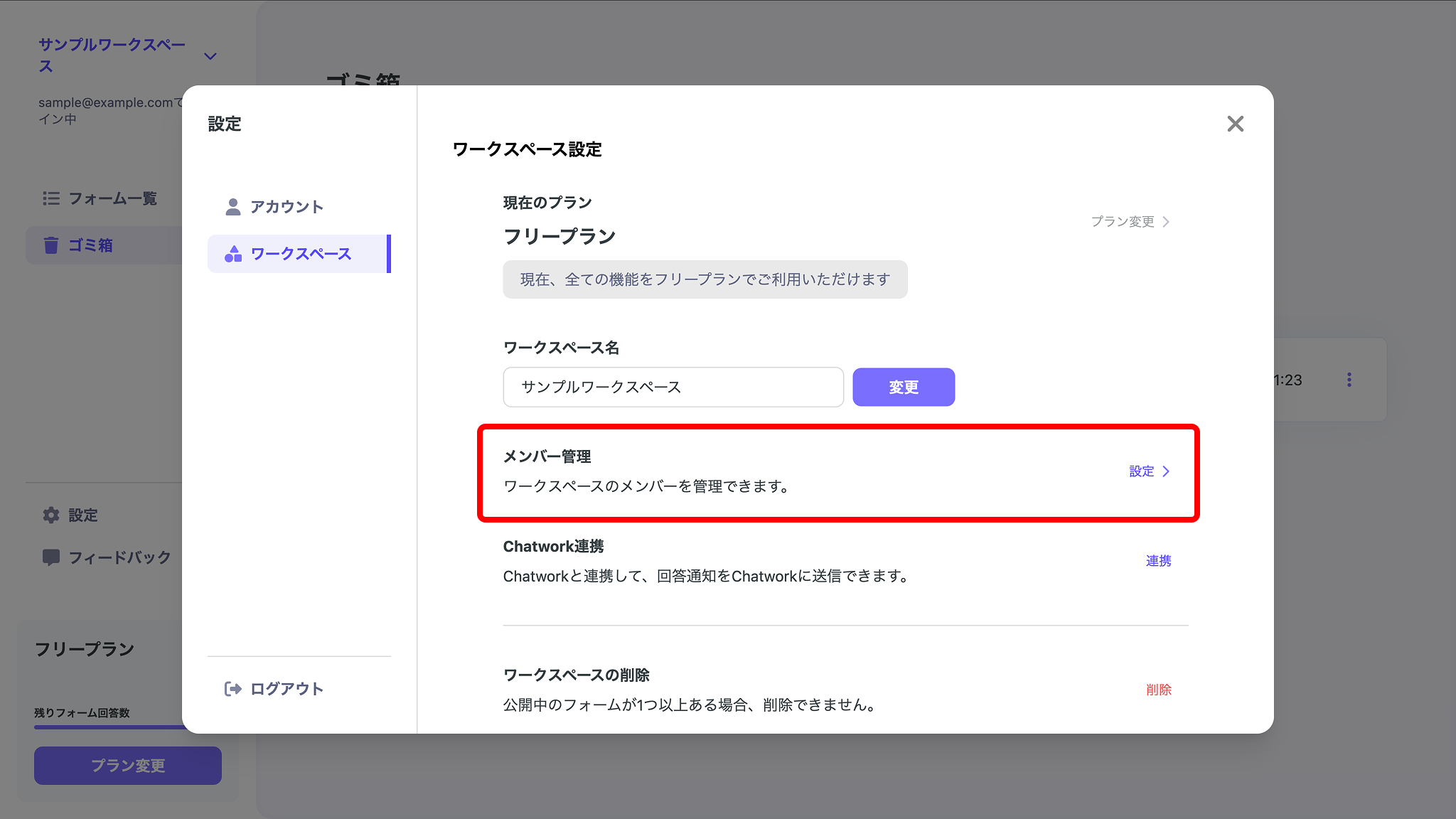Open the kebab menu next to the trashed form

click(x=1349, y=380)
